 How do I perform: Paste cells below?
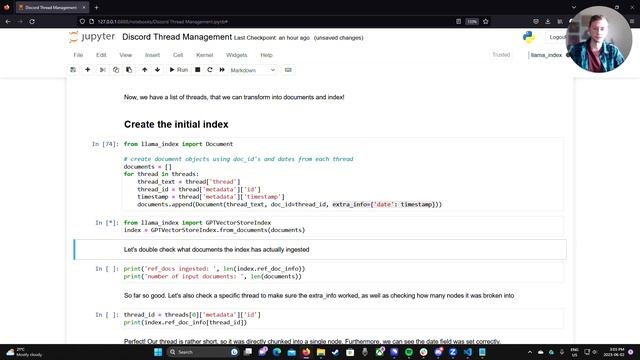pyautogui.click(x=129, y=70)
